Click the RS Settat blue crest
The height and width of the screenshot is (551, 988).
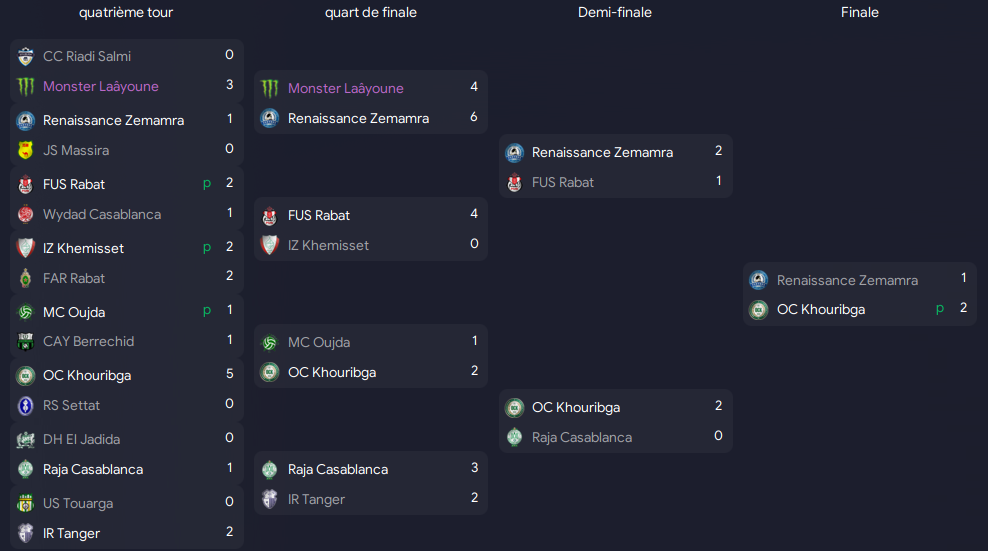click(x=25, y=405)
